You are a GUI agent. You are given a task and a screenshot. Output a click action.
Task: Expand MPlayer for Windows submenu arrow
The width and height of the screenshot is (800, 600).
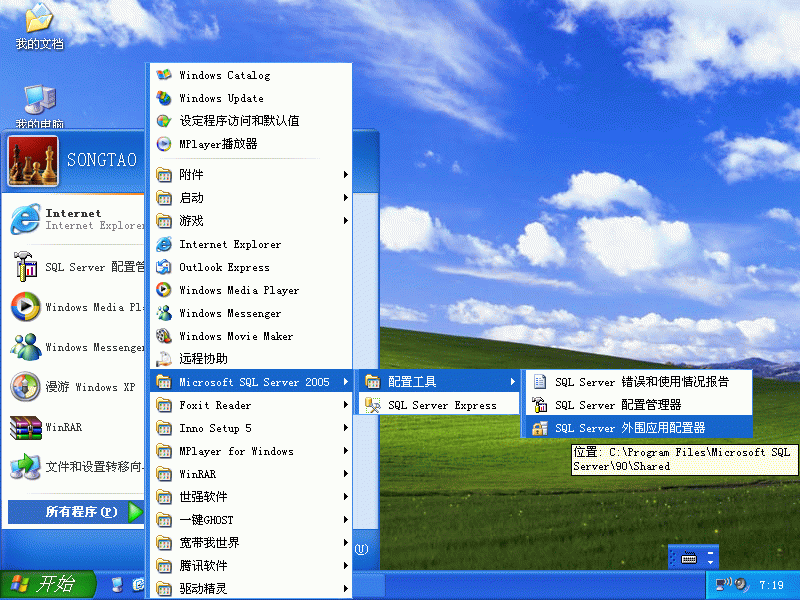coord(346,451)
